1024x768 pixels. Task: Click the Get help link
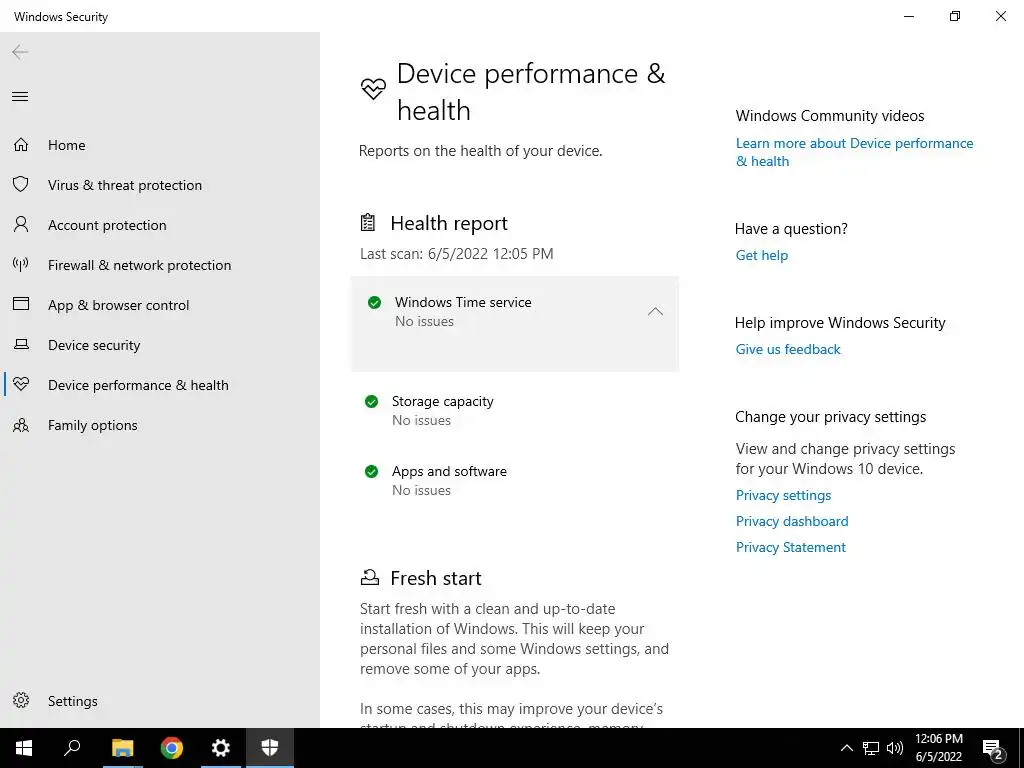(x=761, y=255)
